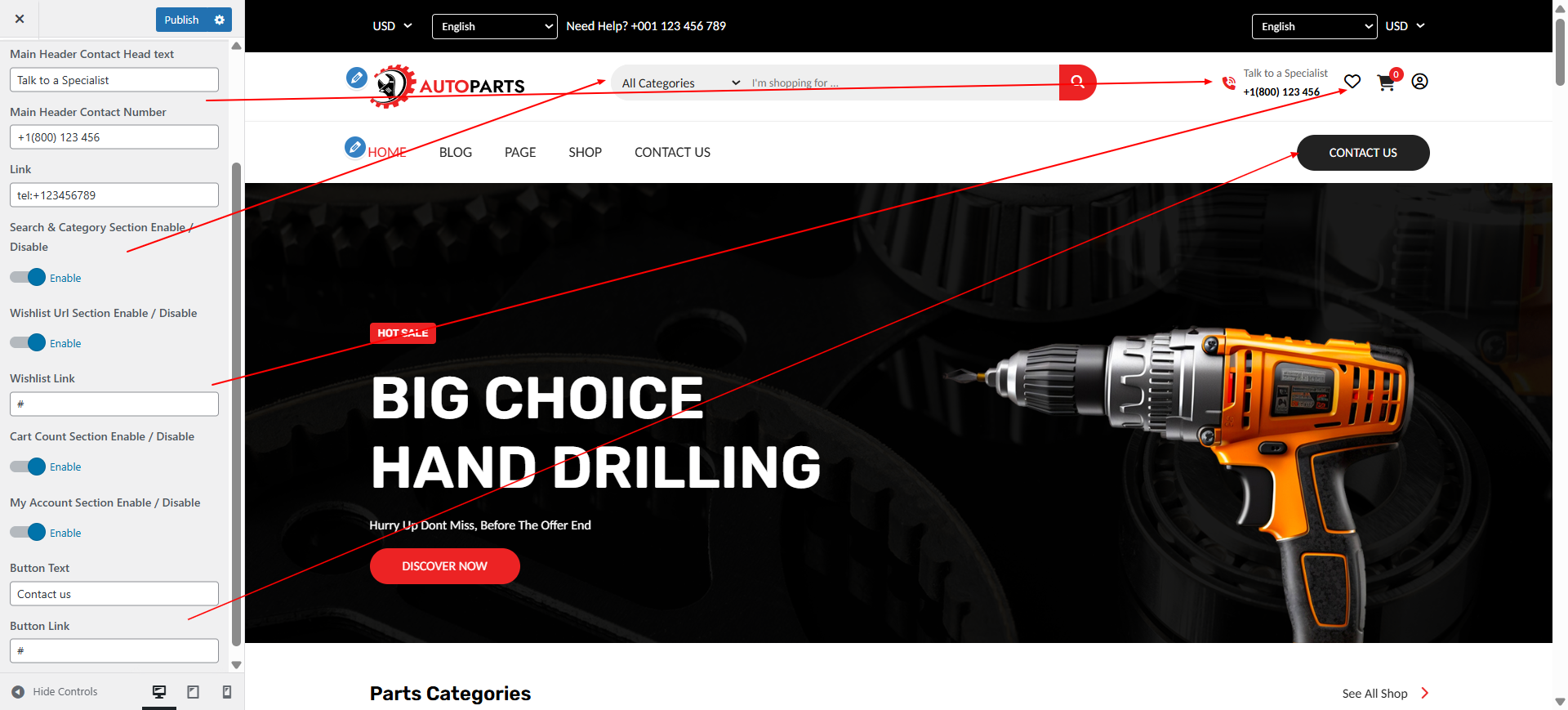Screen dimensions: 1568x710
Task: Open the left USD currency dropdown
Action: 392,26
